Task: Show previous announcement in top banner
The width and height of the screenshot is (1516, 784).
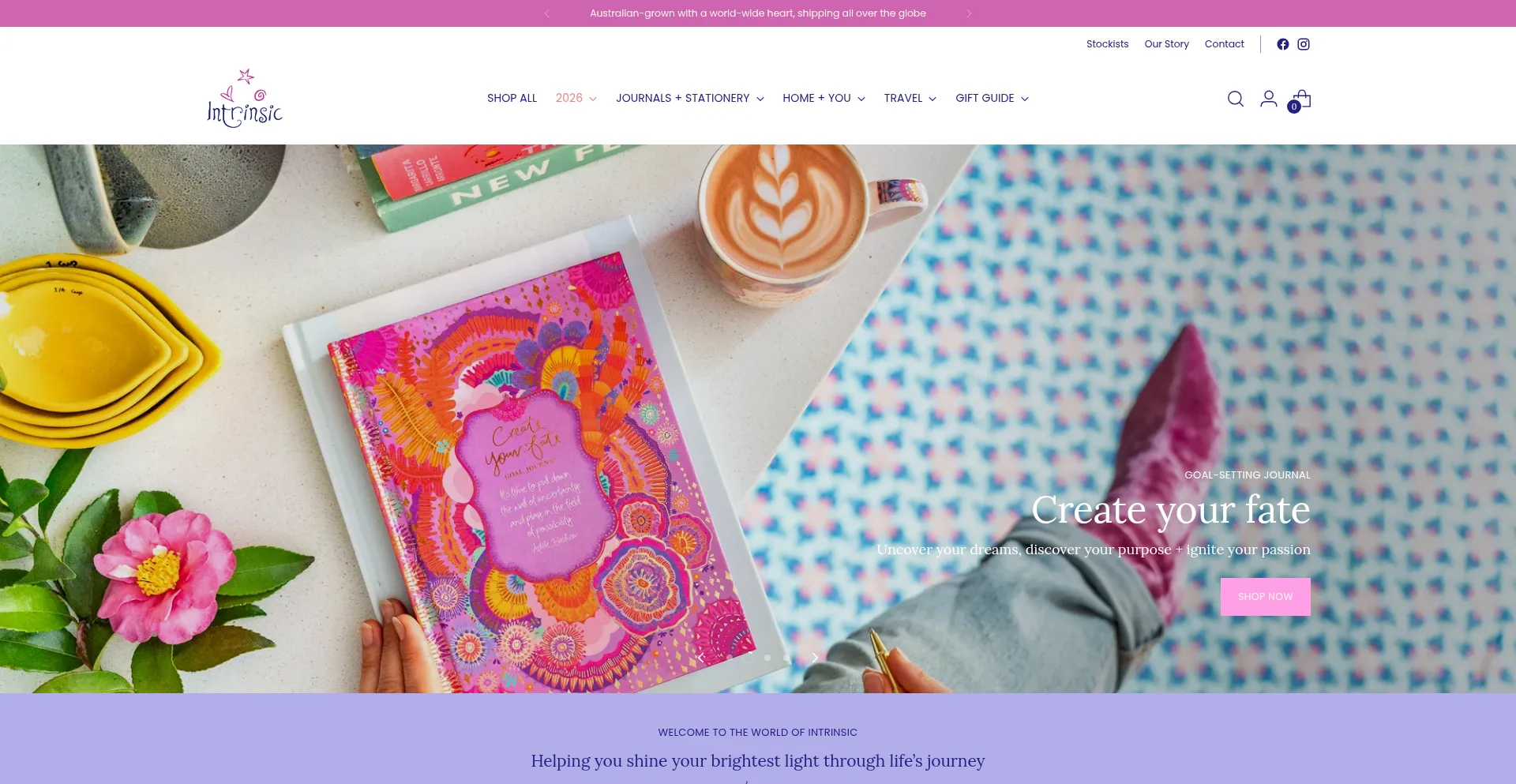Action: (546, 13)
